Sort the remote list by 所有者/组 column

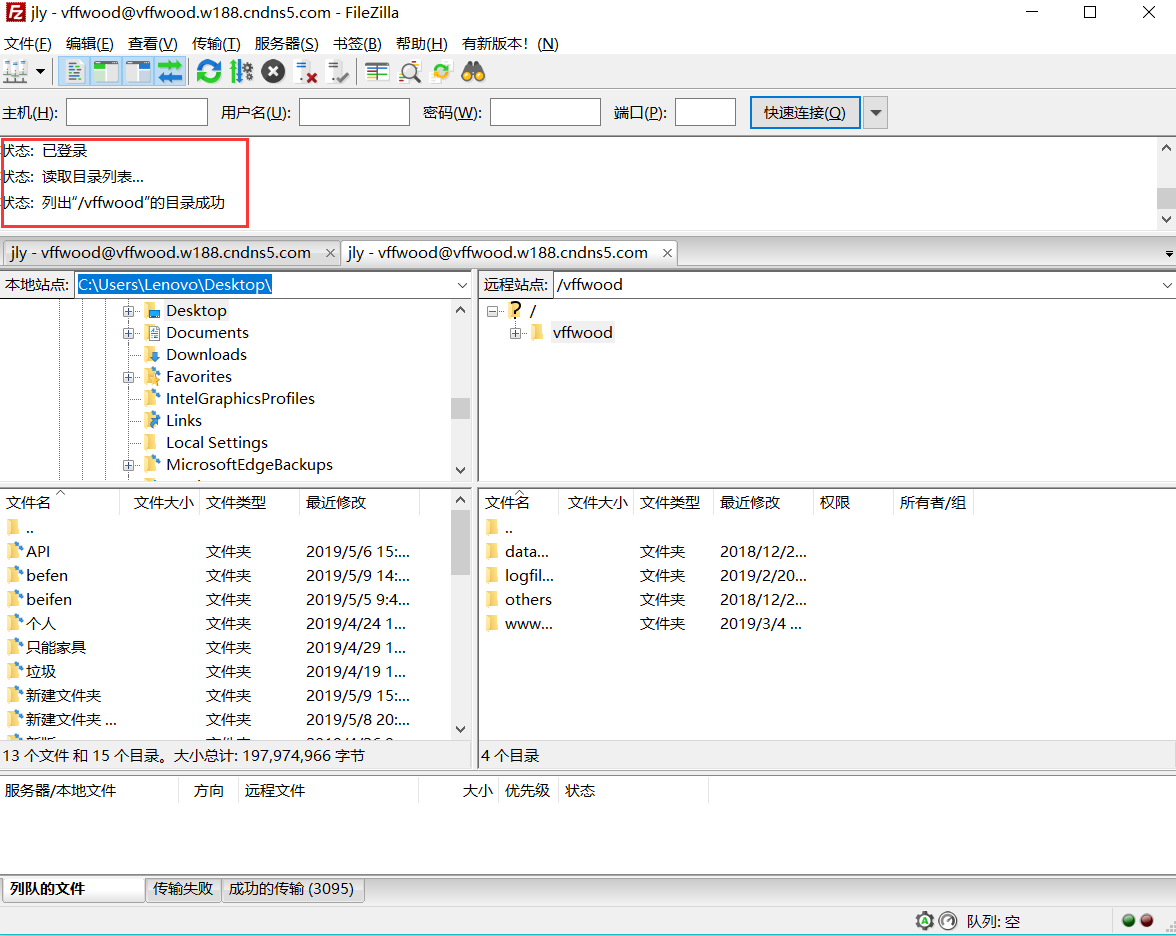click(934, 502)
